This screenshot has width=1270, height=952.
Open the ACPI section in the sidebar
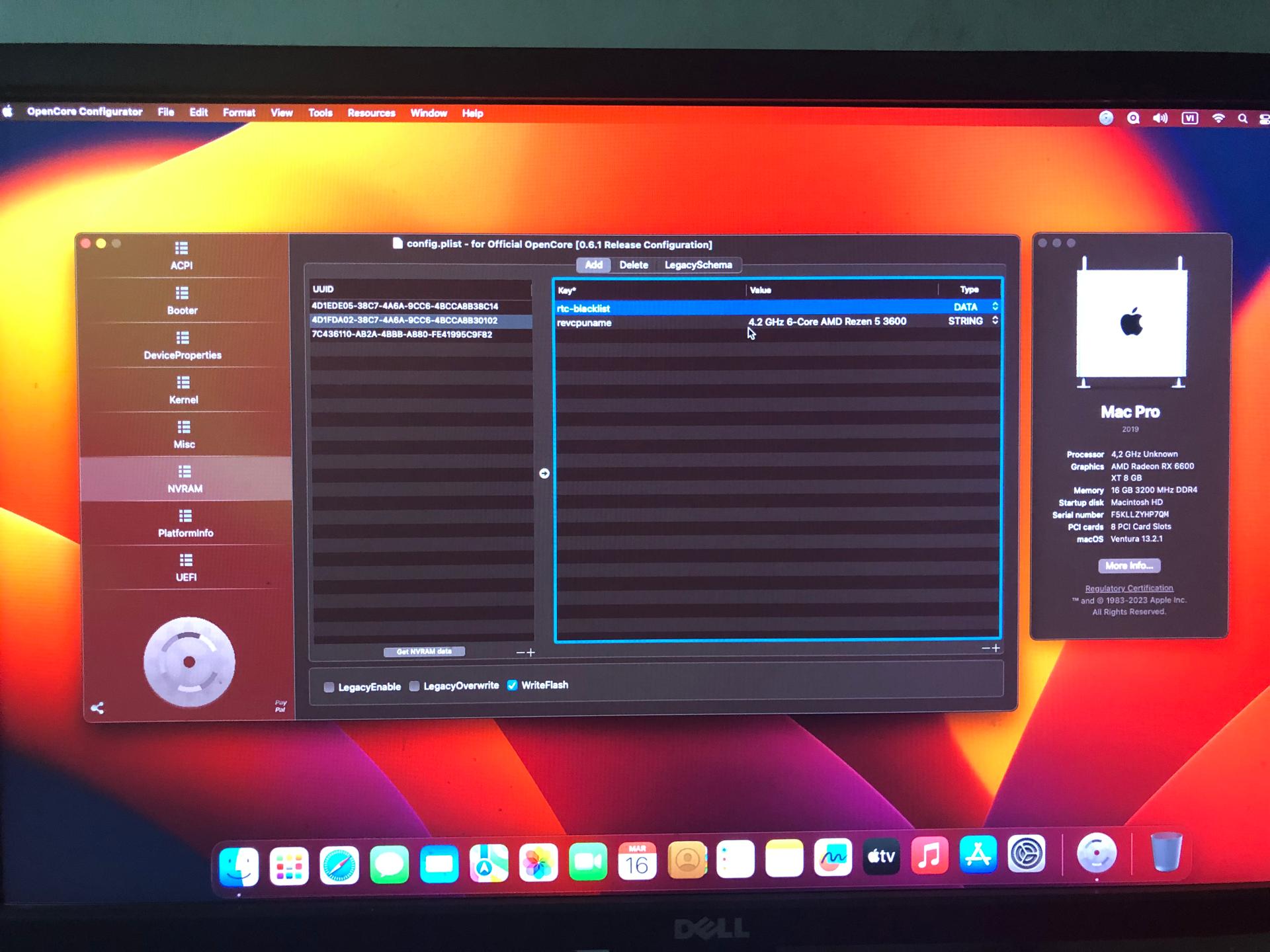(181, 256)
